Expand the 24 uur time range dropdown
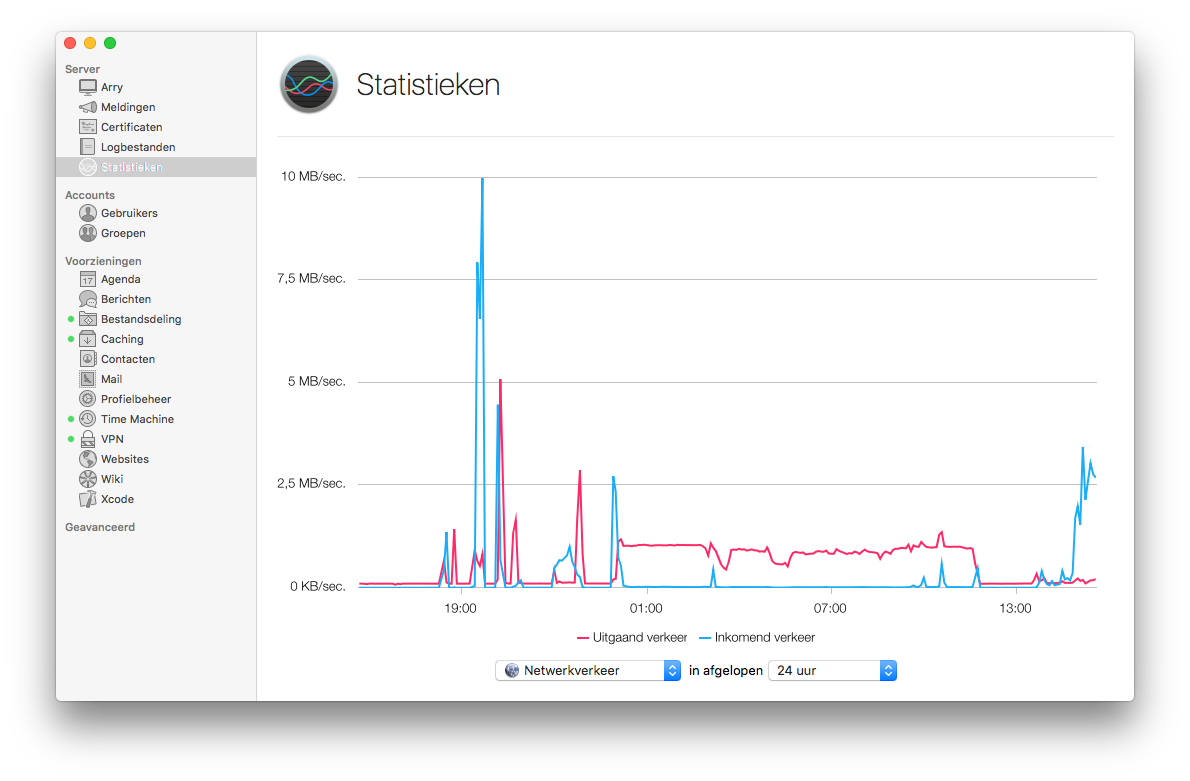The image size is (1190, 781). [x=832, y=671]
